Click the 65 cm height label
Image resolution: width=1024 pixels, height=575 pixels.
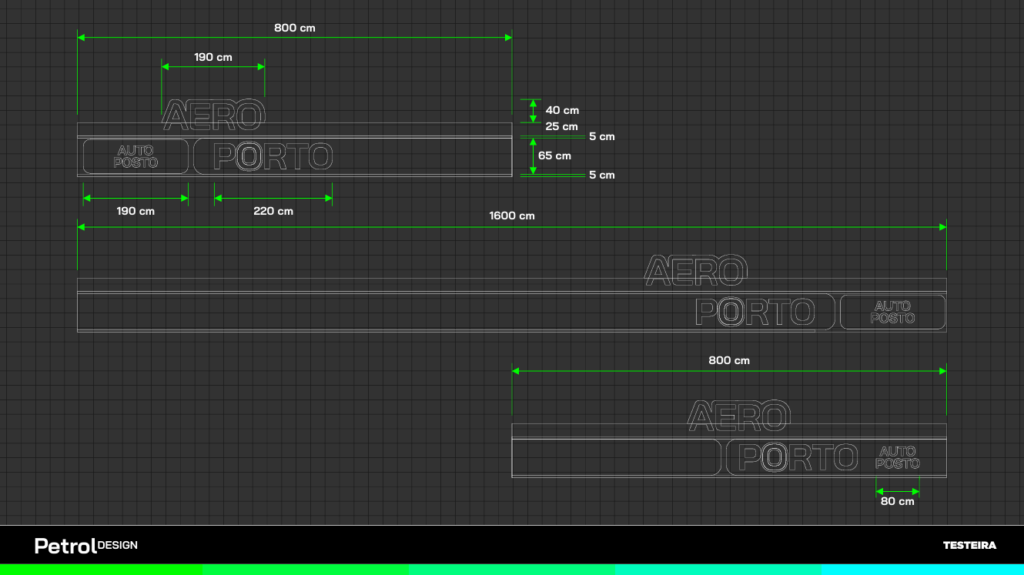554,156
